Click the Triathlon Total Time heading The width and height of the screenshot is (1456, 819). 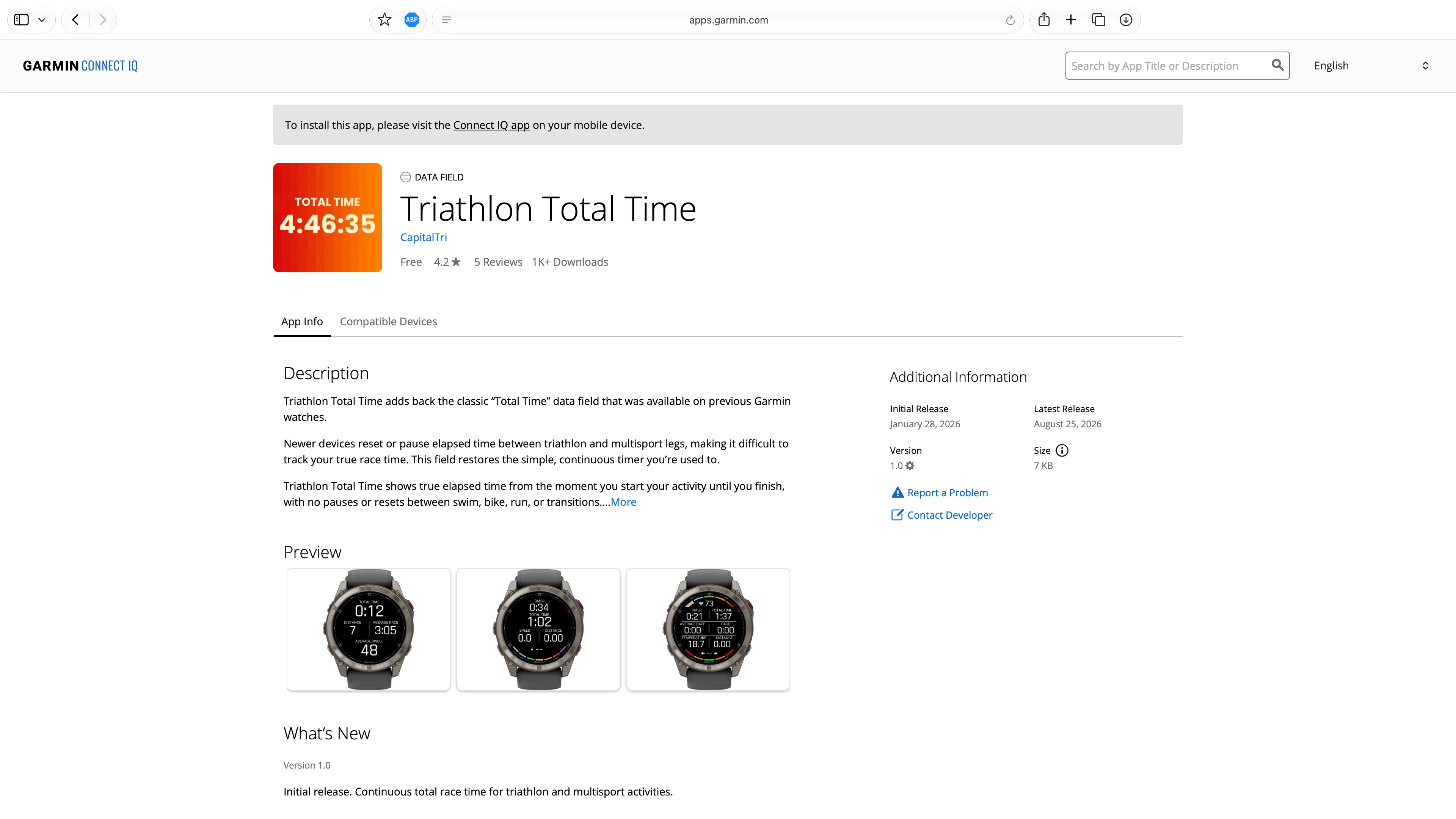click(x=548, y=209)
